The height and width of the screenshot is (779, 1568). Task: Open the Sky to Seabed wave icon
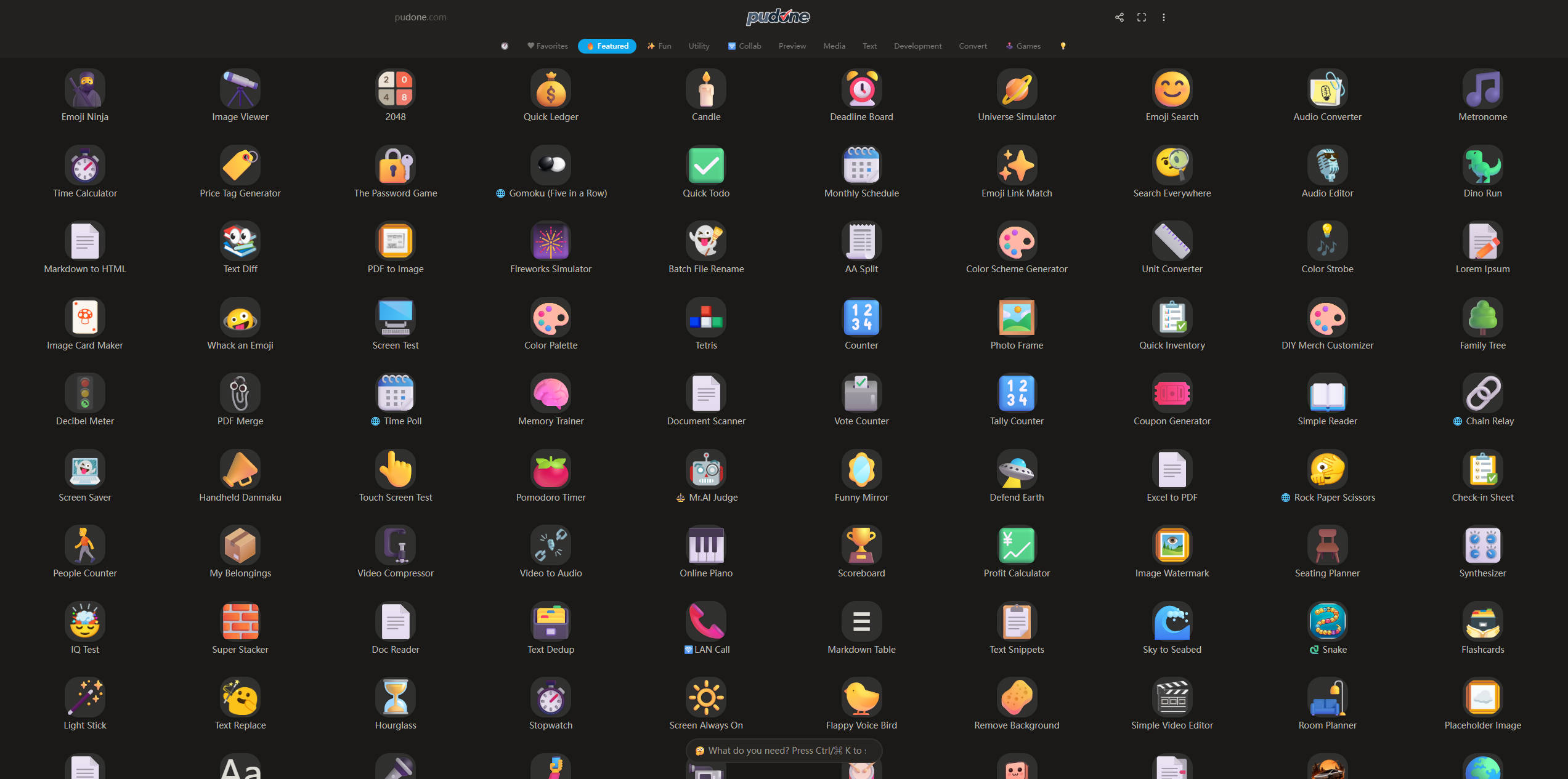click(x=1172, y=621)
